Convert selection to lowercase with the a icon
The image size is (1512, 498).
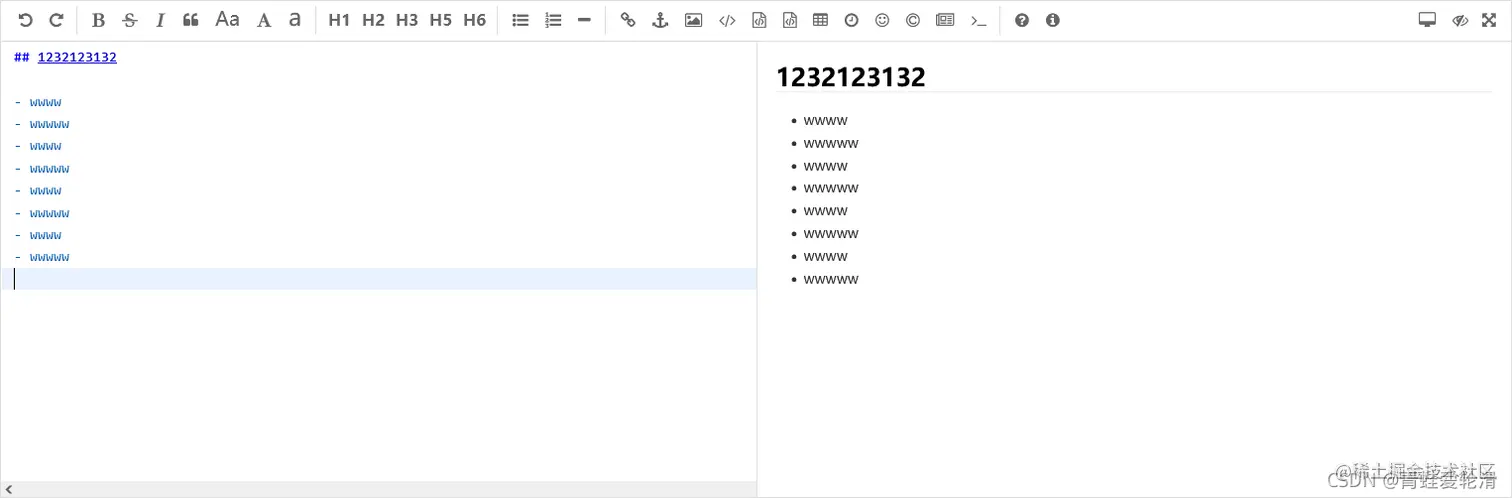[x=295, y=20]
